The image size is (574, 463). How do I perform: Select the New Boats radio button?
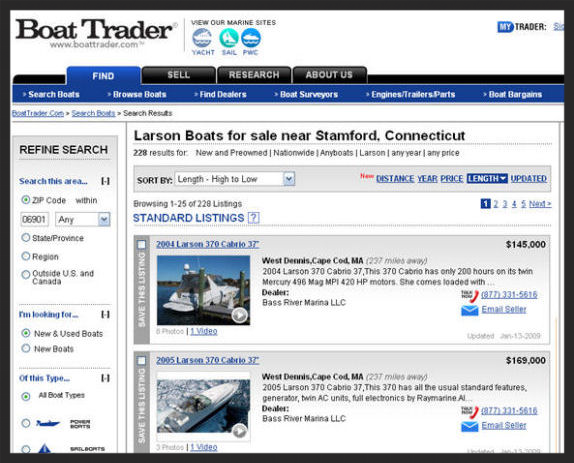pos(26,348)
